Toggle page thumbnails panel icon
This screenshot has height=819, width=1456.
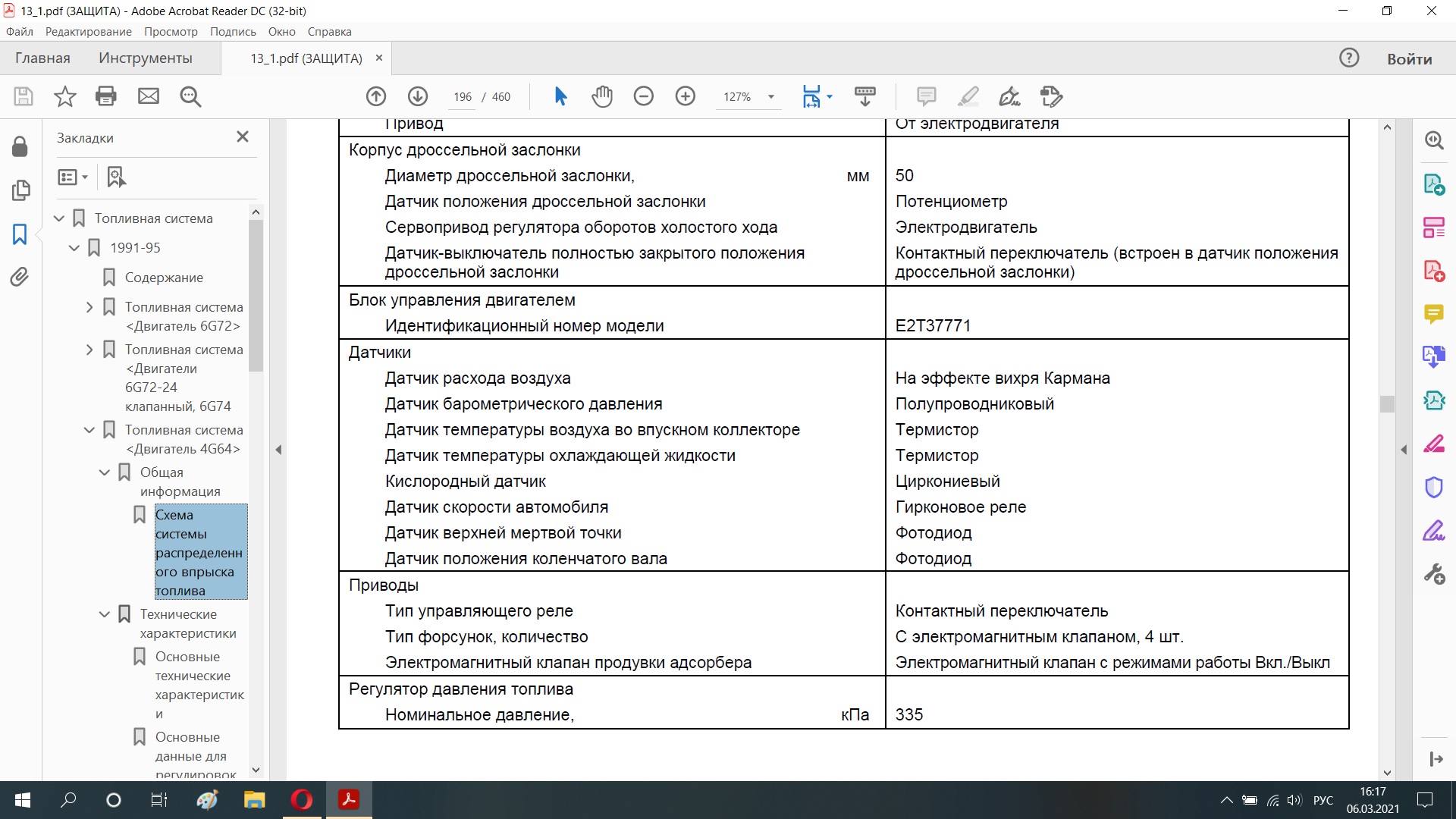coord(20,190)
